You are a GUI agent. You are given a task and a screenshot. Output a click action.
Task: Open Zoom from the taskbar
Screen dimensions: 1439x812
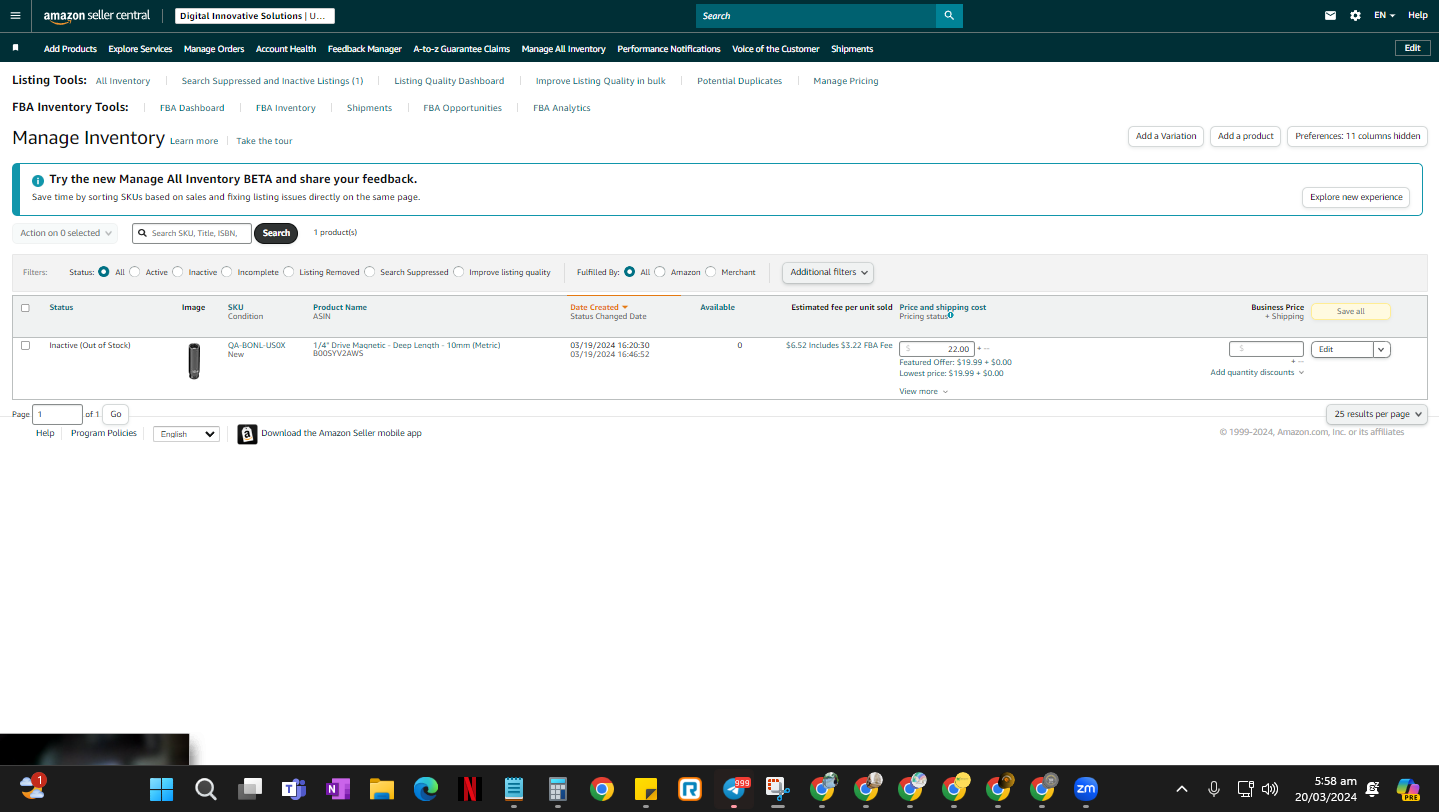tap(1085, 789)
